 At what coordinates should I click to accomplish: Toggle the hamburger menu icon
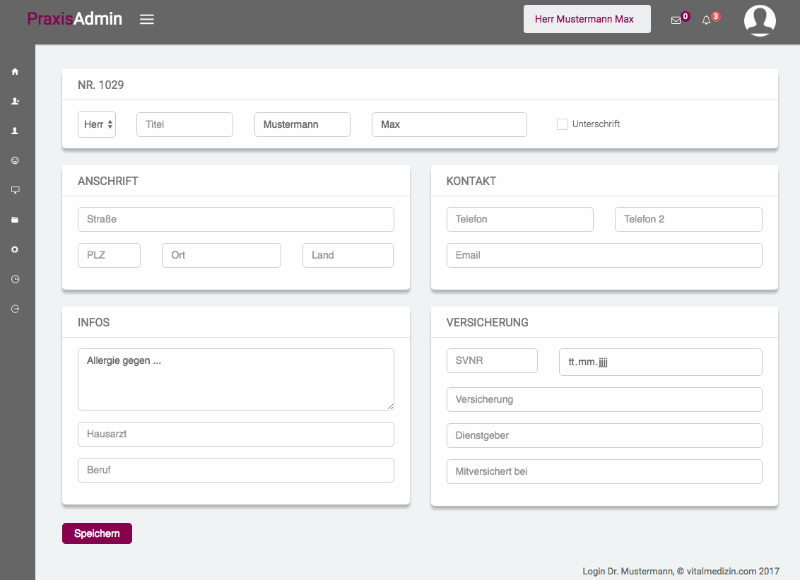coord(147,19)
